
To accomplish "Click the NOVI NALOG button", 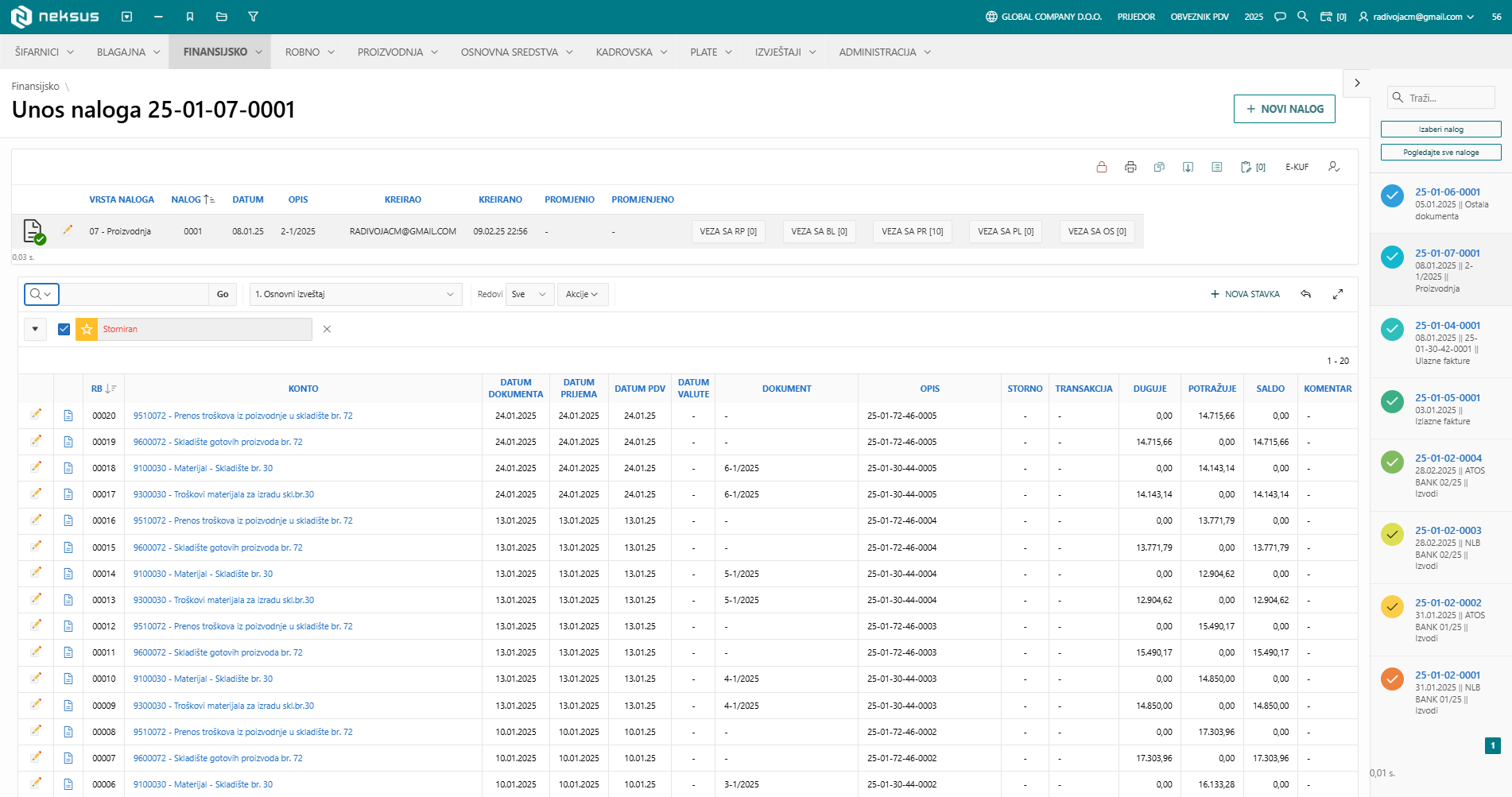I will pos(1284,109).
